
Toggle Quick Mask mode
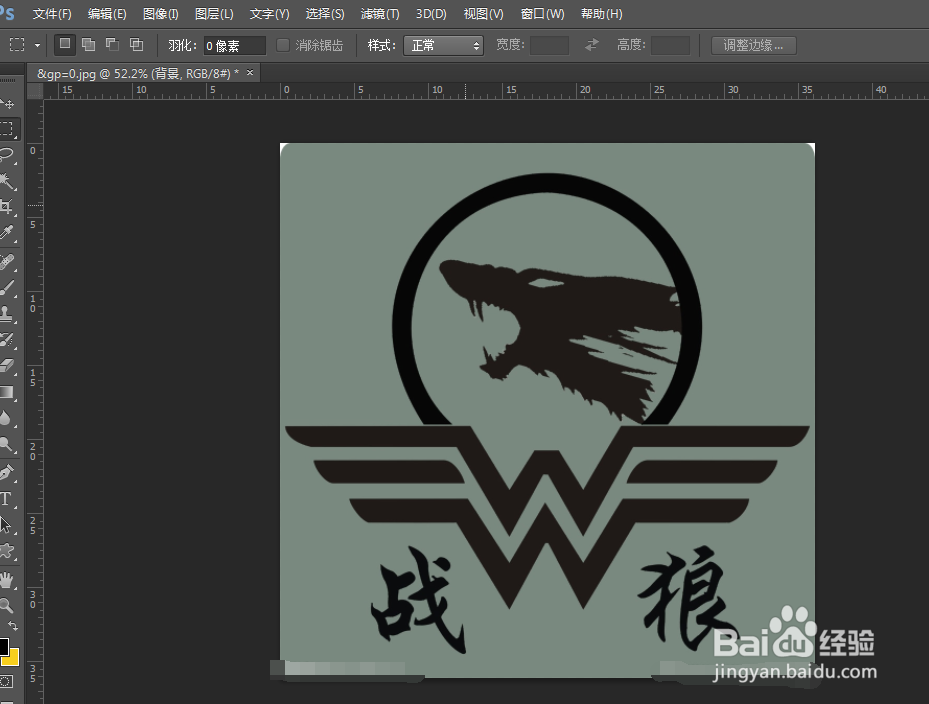click(6, 681)
